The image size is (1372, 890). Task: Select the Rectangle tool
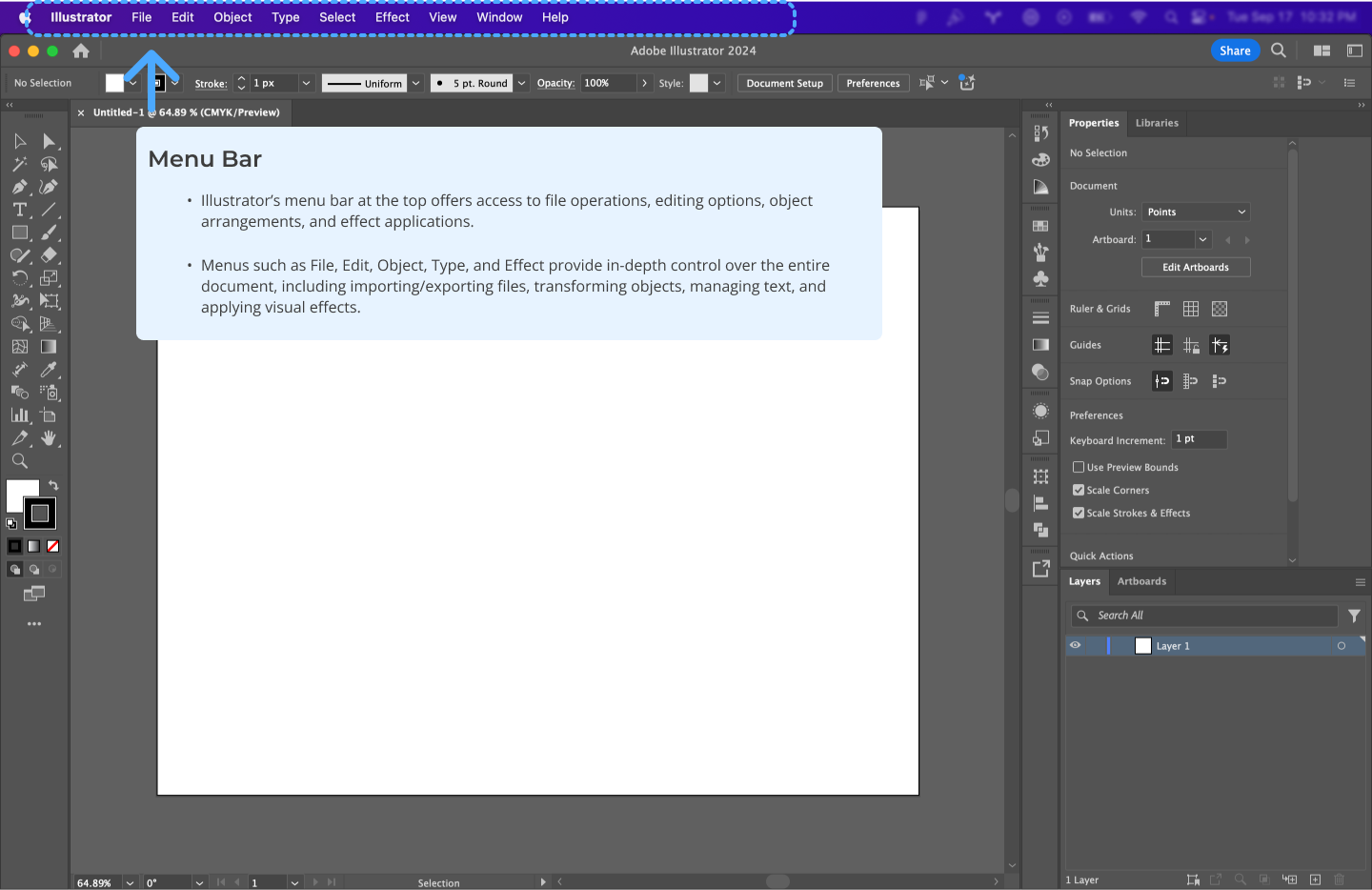click(x=20, y=232)
